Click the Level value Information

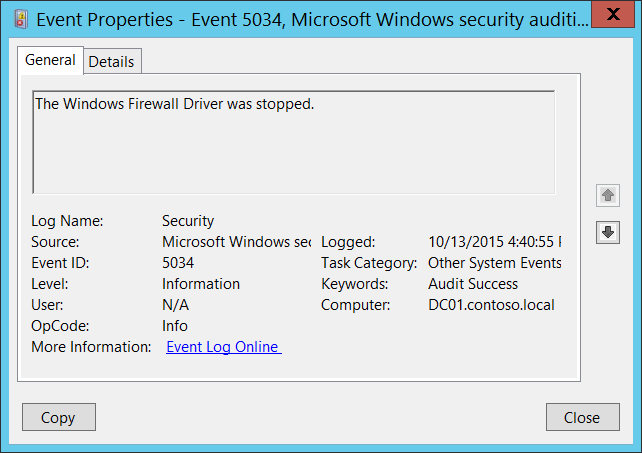pyautogui.click(x=201, y=284)
